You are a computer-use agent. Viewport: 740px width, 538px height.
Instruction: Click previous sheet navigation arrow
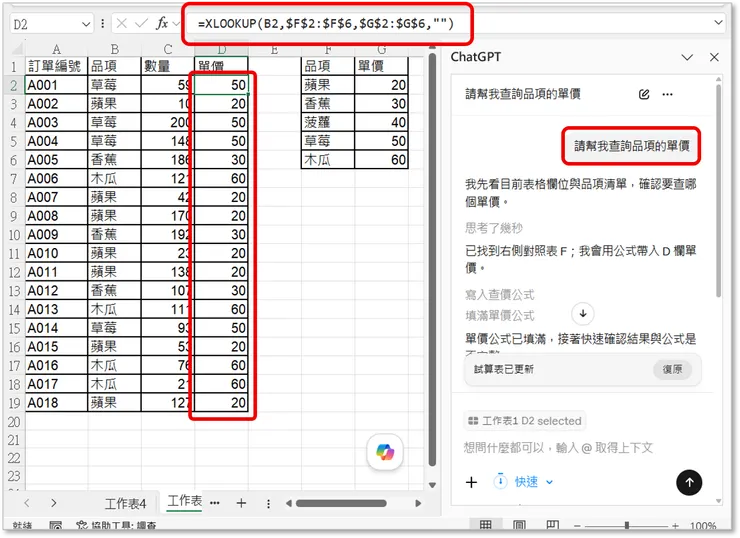pyautogui.click(x=27, y=503)
